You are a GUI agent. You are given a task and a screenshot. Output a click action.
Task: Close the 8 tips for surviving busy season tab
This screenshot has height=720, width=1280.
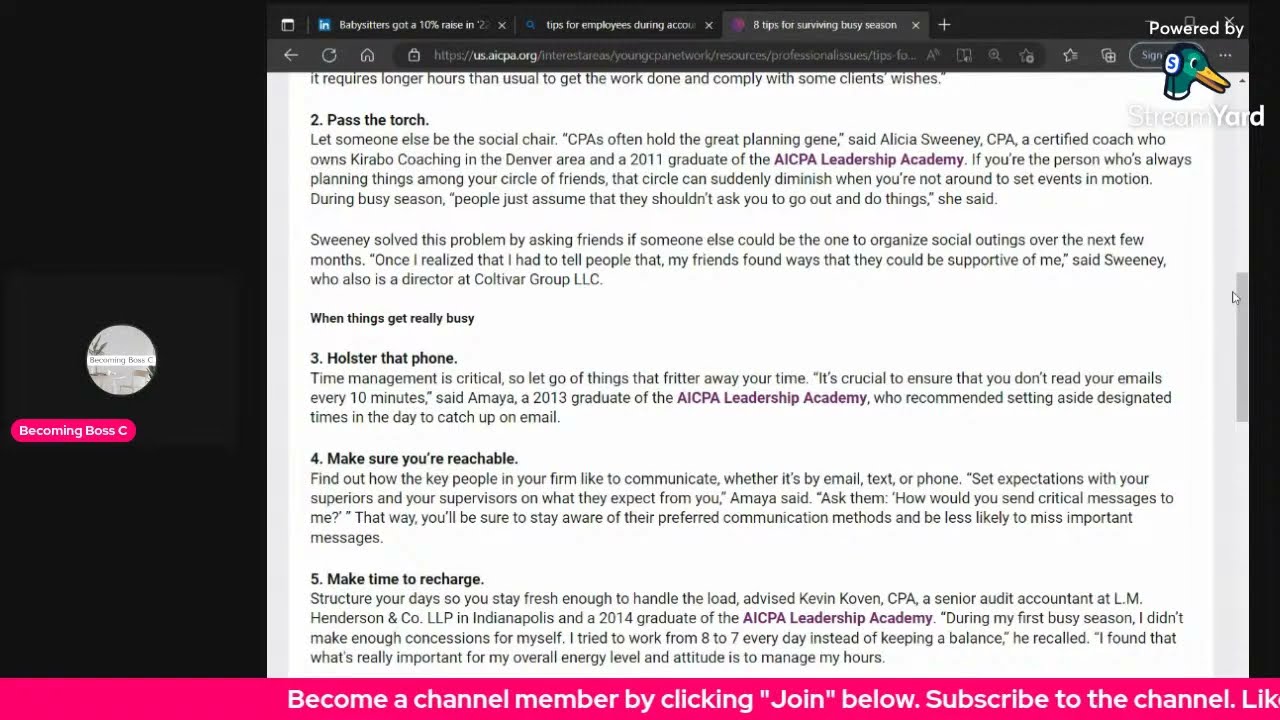pos(915,25)
